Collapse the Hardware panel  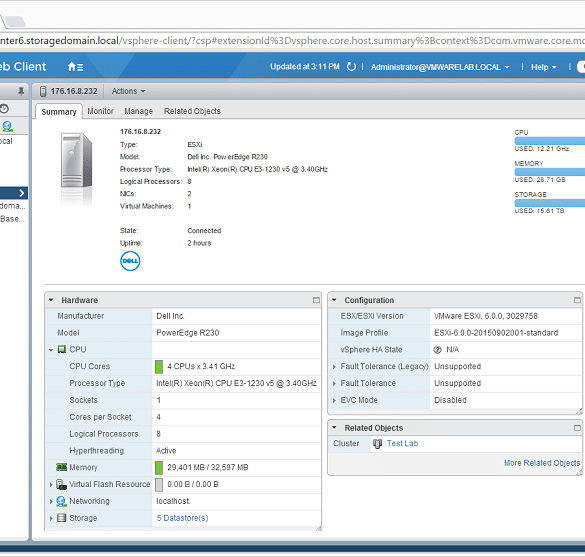51,300
